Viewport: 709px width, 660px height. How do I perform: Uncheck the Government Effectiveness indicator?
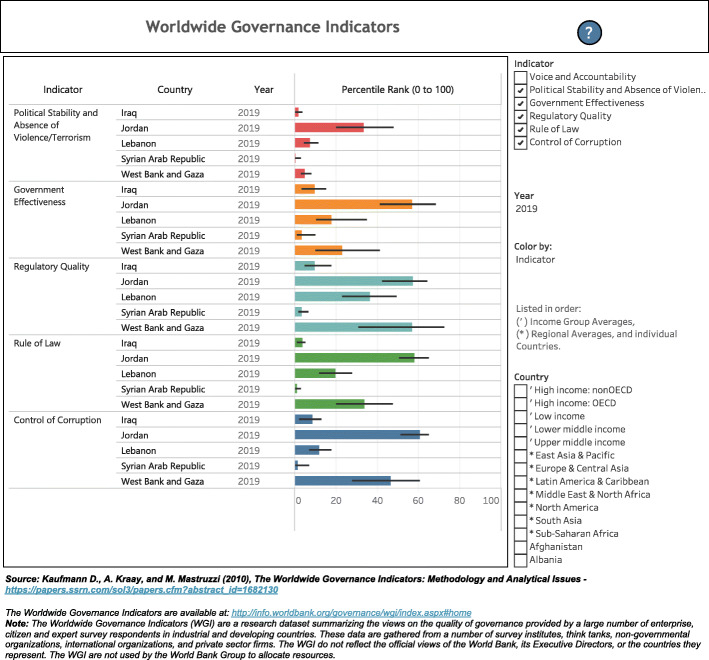[x=520, y=103]
